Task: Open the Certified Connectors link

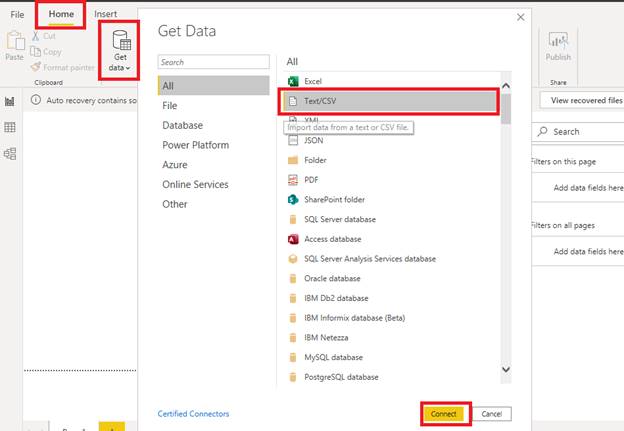Action: tap(193, 413)
